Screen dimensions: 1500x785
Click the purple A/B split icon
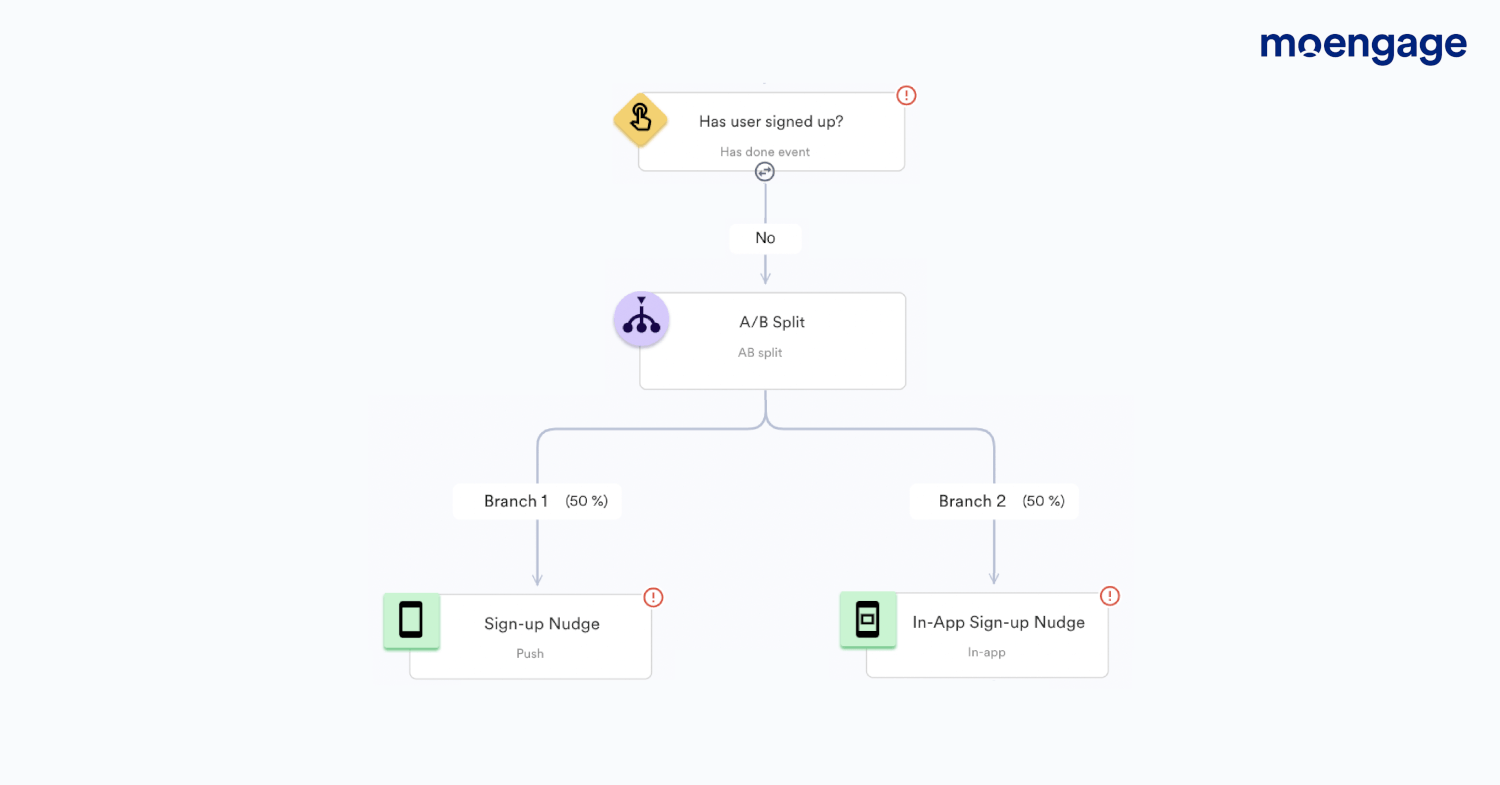point(641,320)
